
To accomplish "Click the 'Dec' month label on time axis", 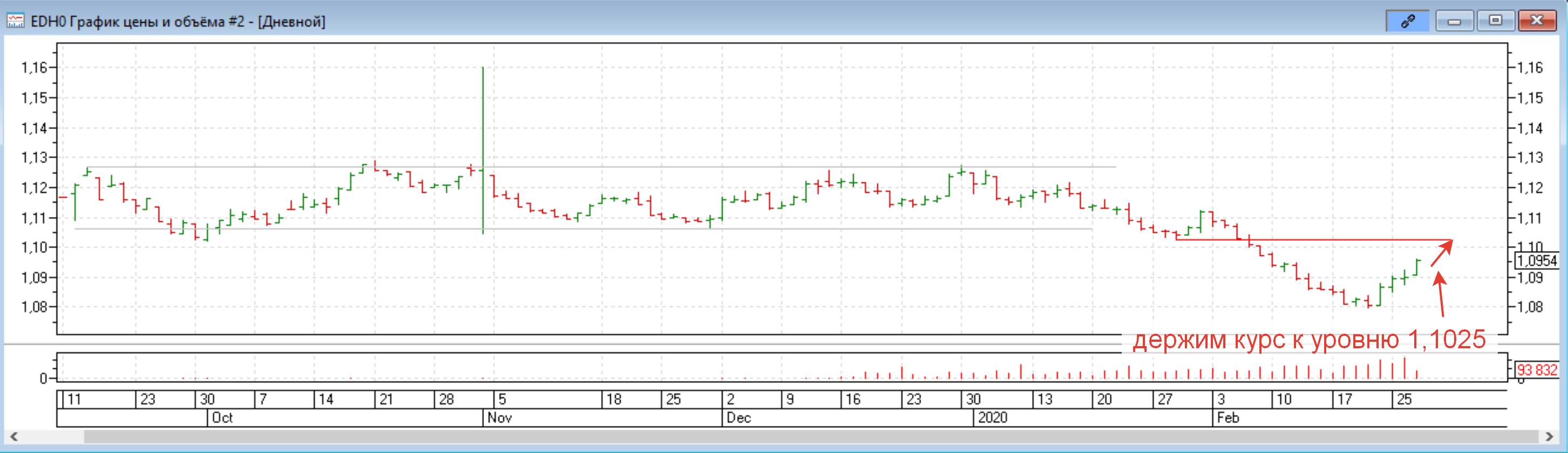I will (x=738, y=418).
